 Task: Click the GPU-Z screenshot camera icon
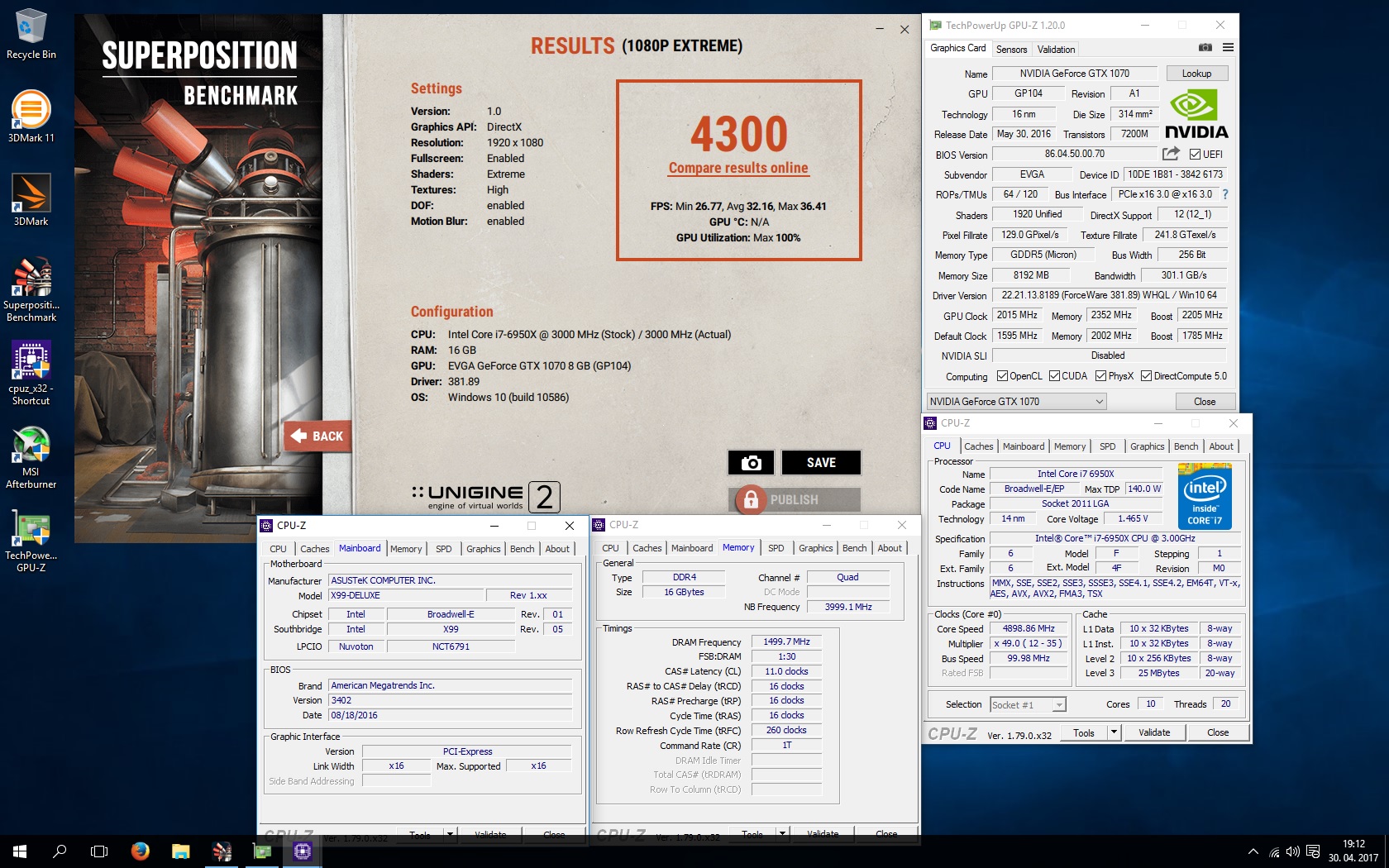point(1205,48)
